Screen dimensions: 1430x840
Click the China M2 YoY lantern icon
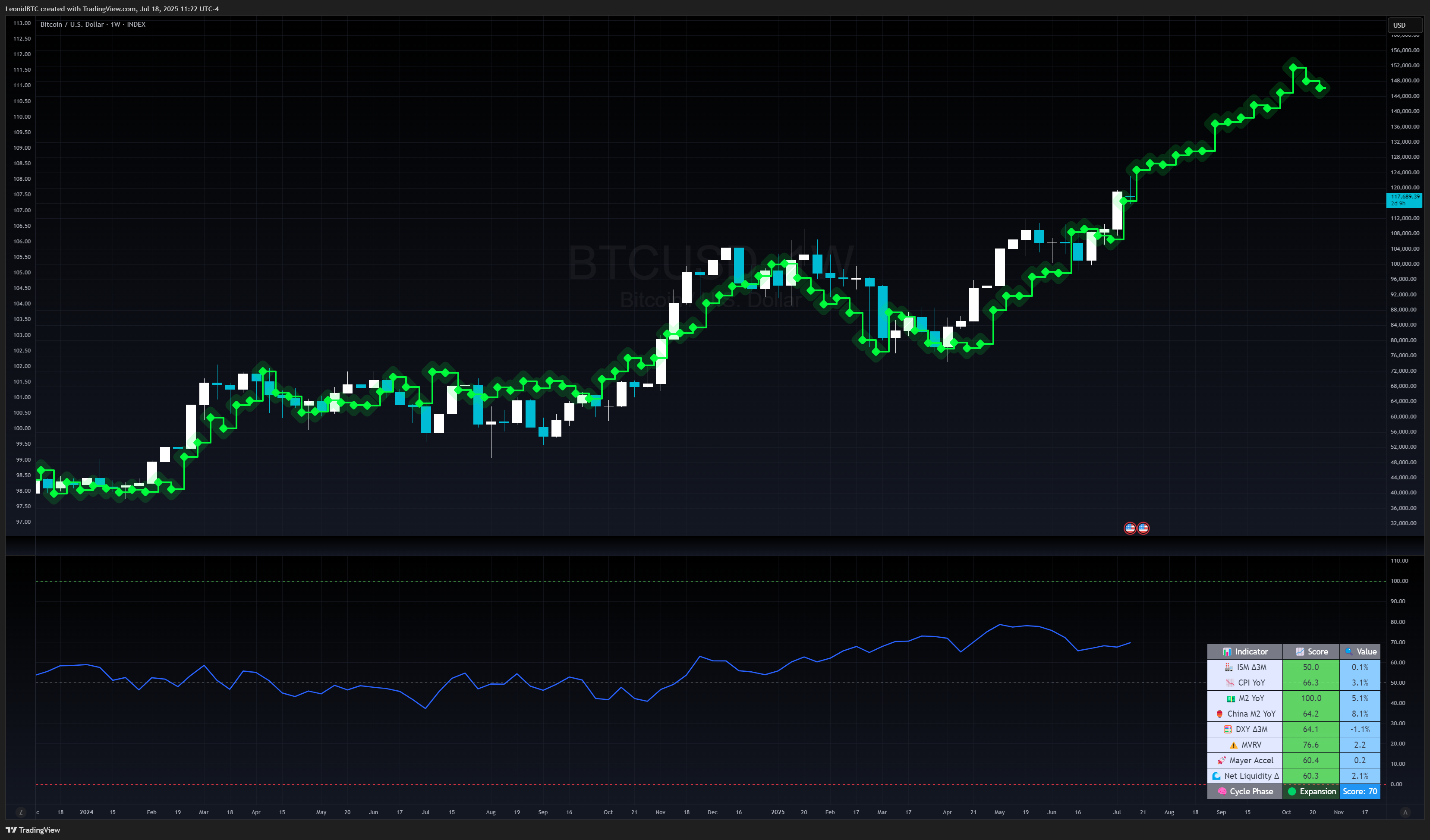(x=1219, y=714)
